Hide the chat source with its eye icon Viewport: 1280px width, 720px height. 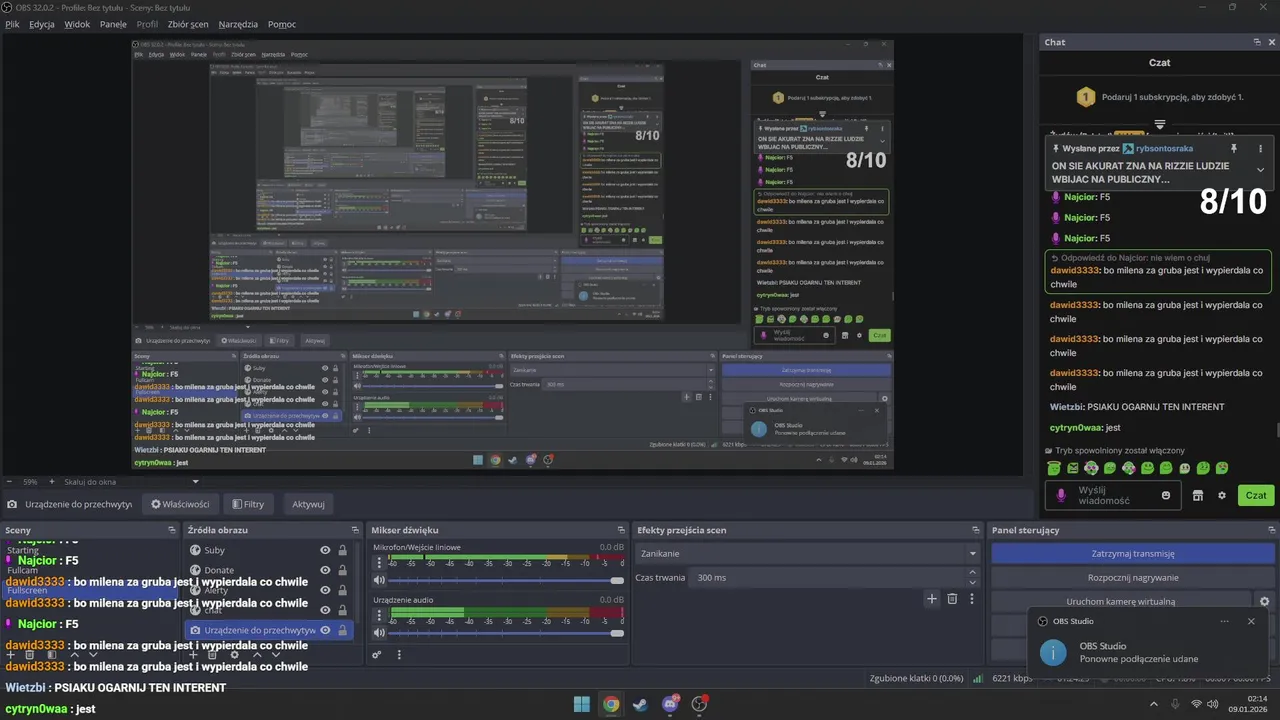tap(325, 610)
